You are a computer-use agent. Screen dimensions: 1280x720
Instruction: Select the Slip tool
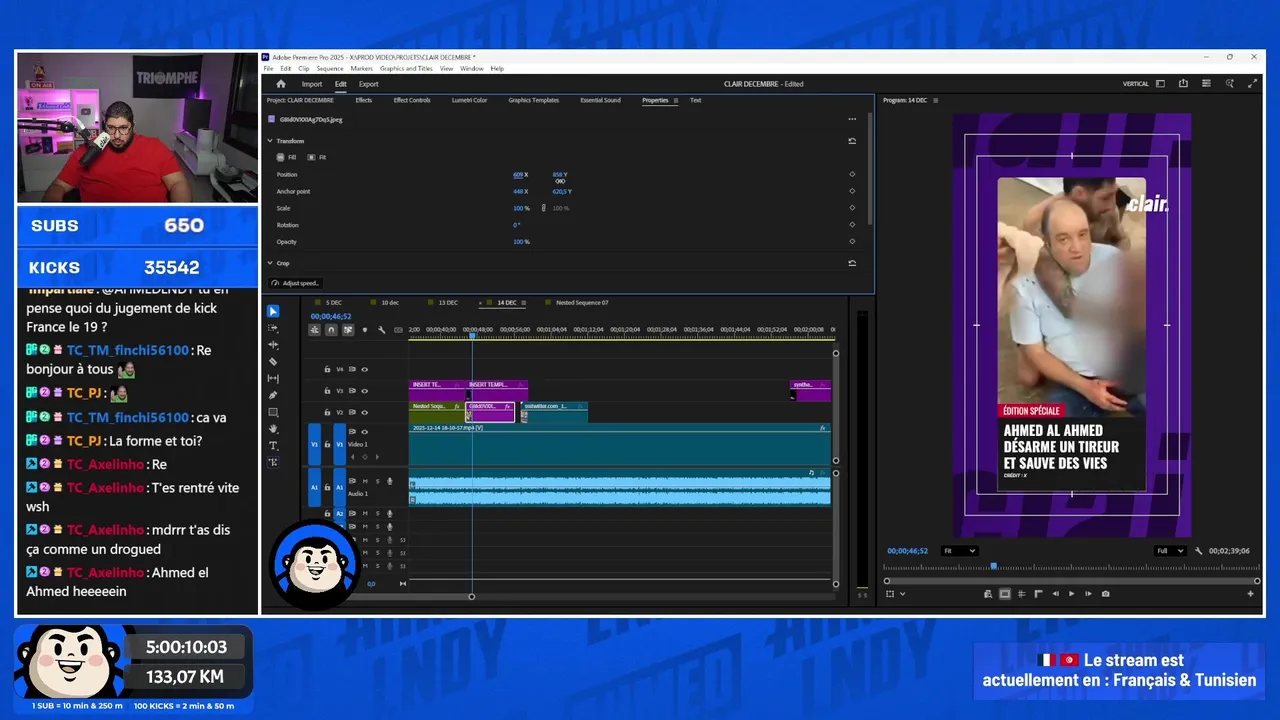(x=273, y=379)
